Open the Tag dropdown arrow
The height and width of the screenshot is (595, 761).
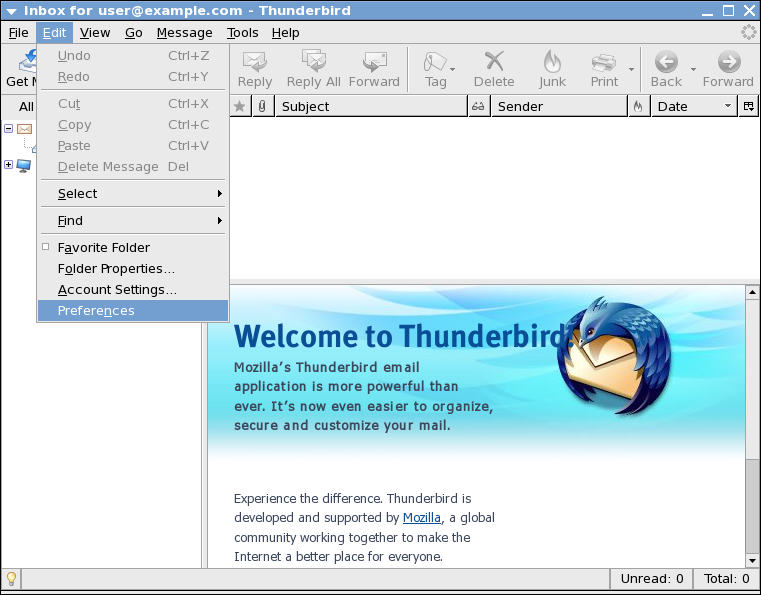(453, 69)
